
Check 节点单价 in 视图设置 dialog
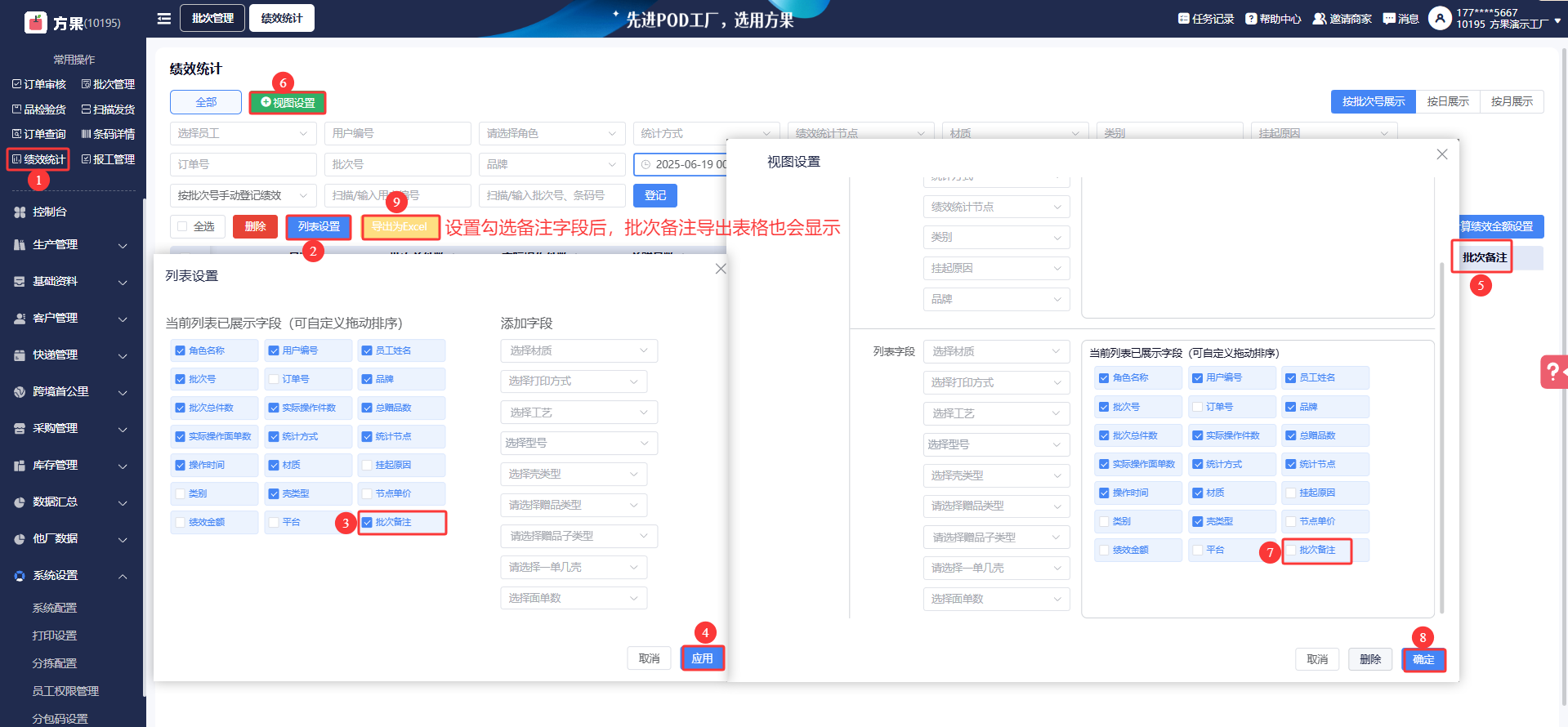click(1291, 521)
